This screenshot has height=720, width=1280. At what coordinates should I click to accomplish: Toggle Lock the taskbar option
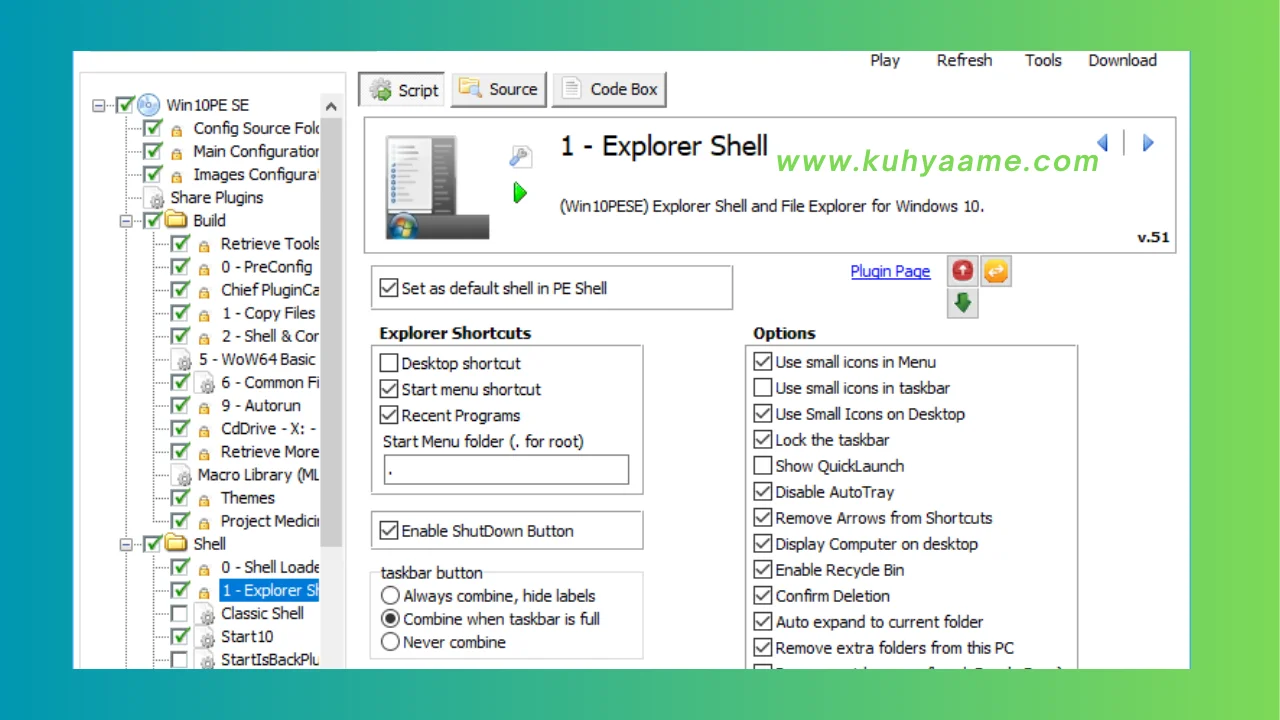[x=763, y=440]
